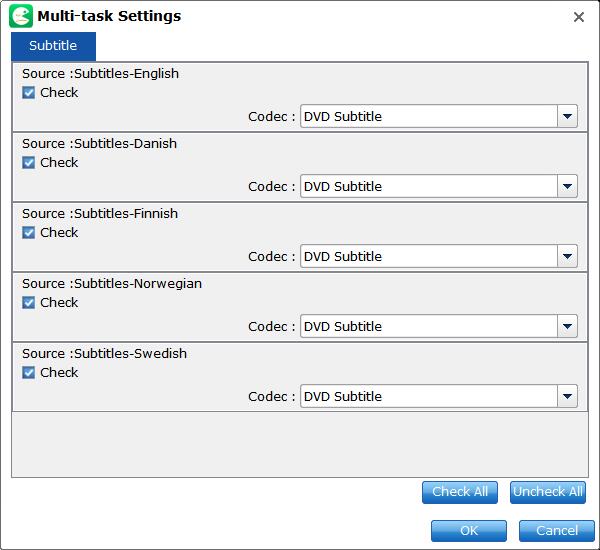Click the Uncheck All button
This screenshot has width=600, height=550.
coord(548,492)
